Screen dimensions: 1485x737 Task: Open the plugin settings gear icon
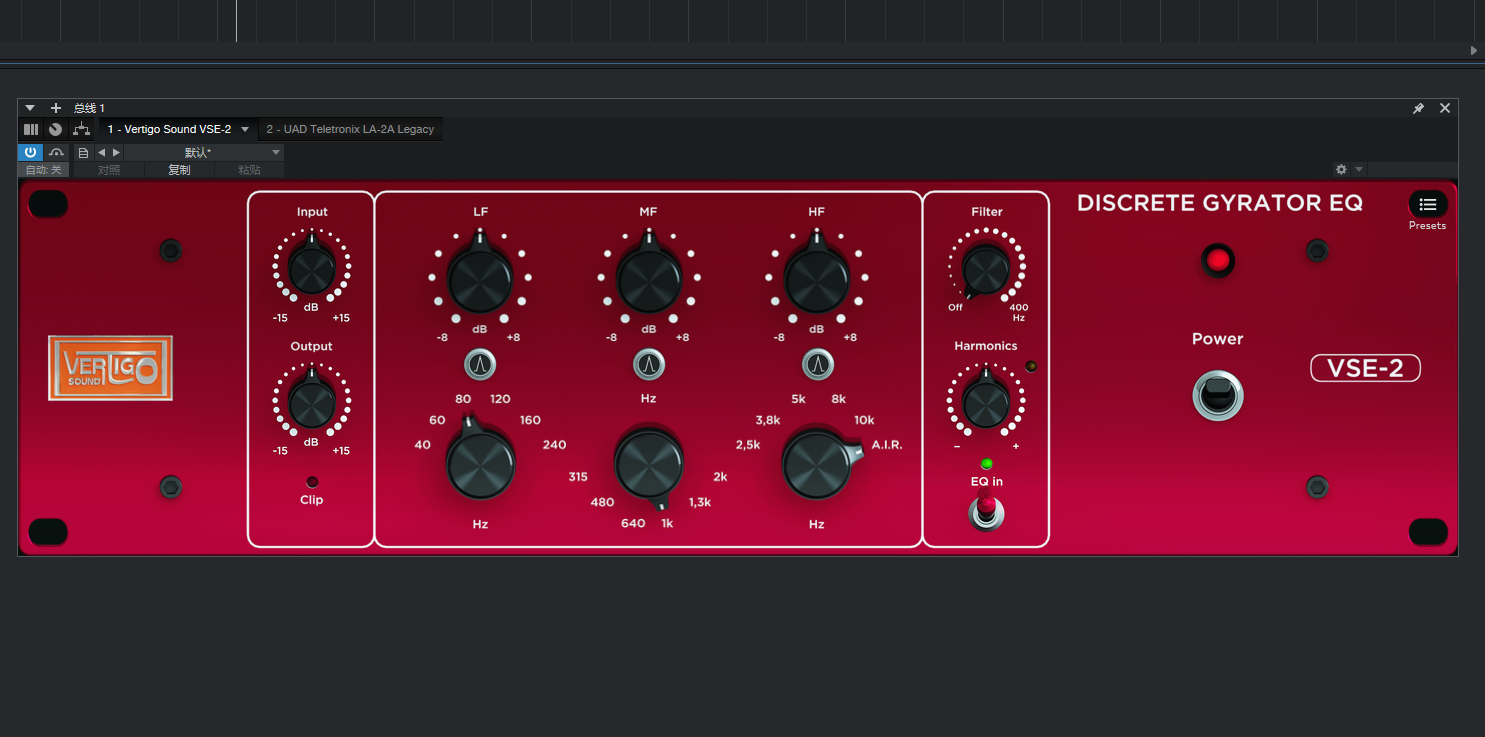pyautogui.click(x=1342, y=170)
